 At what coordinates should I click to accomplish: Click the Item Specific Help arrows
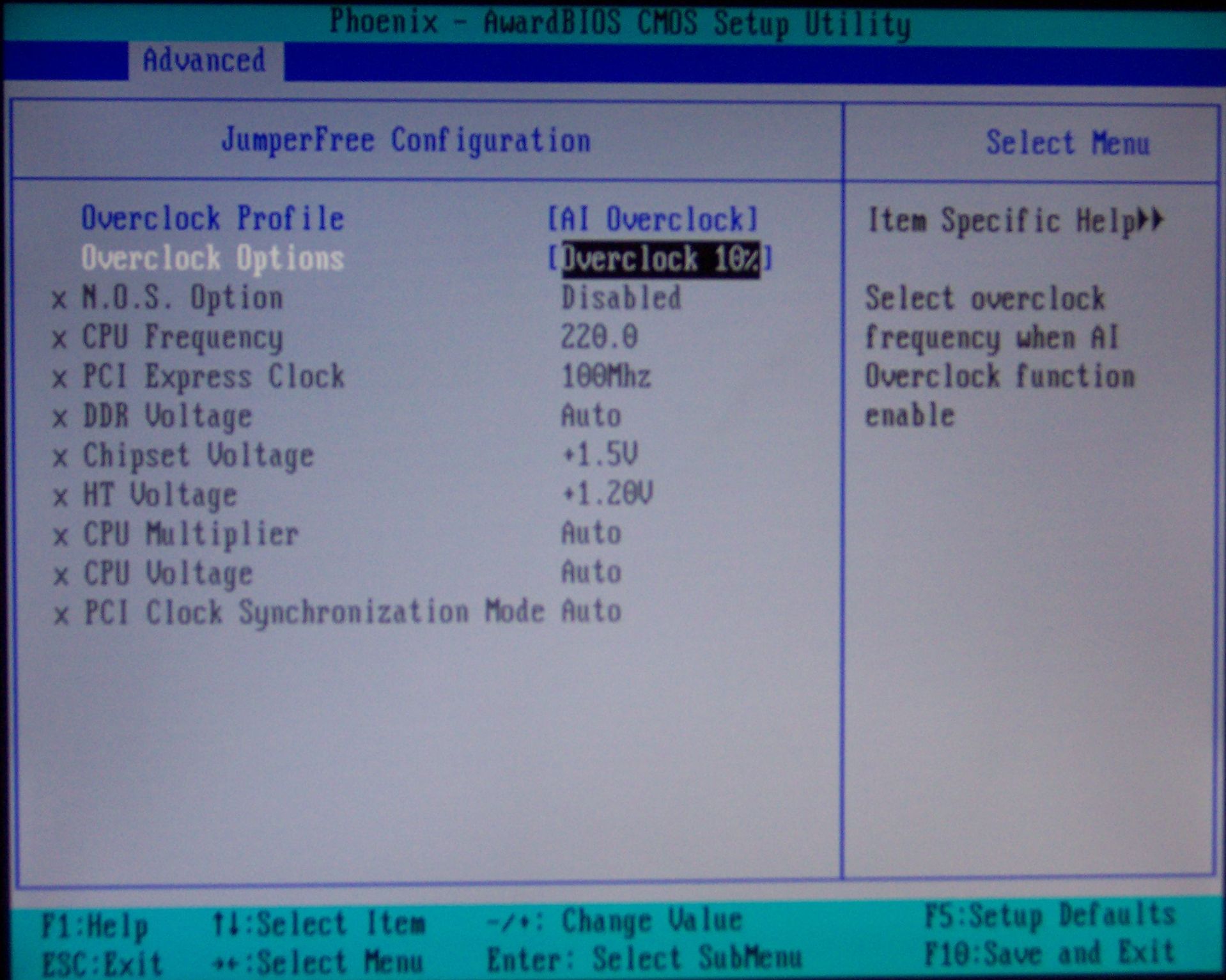[x=1151, y=221]
